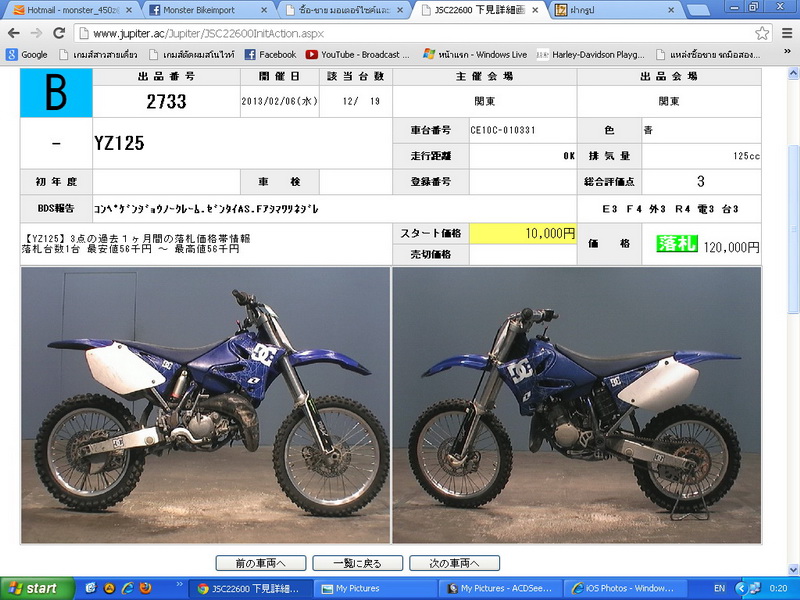The height and width of the screenshot is (600, 800).
Task: Close the Monster Bikeimport tab
Action: click(x=264, y=10)
